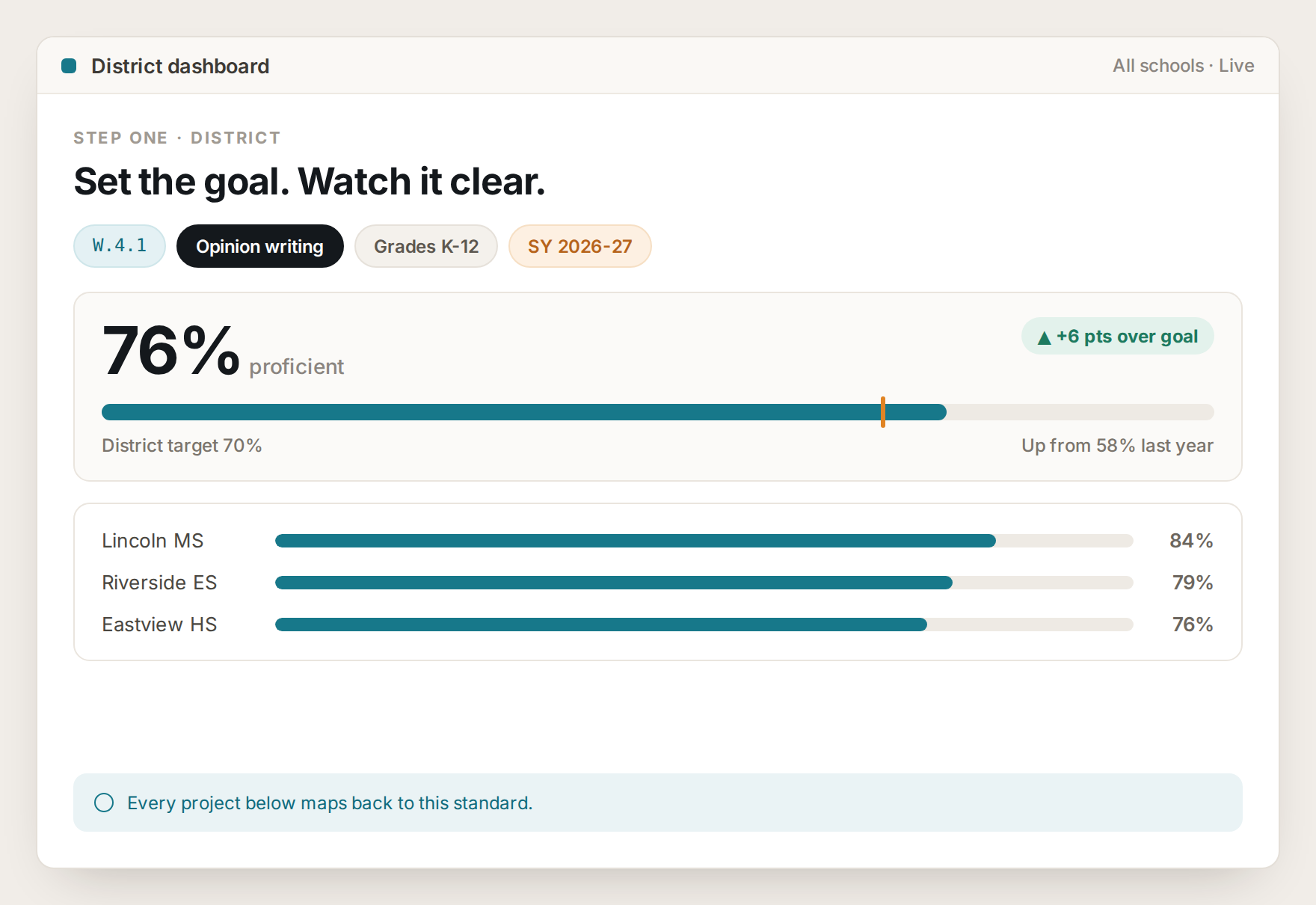Click the Riverside ES school name

159,583
